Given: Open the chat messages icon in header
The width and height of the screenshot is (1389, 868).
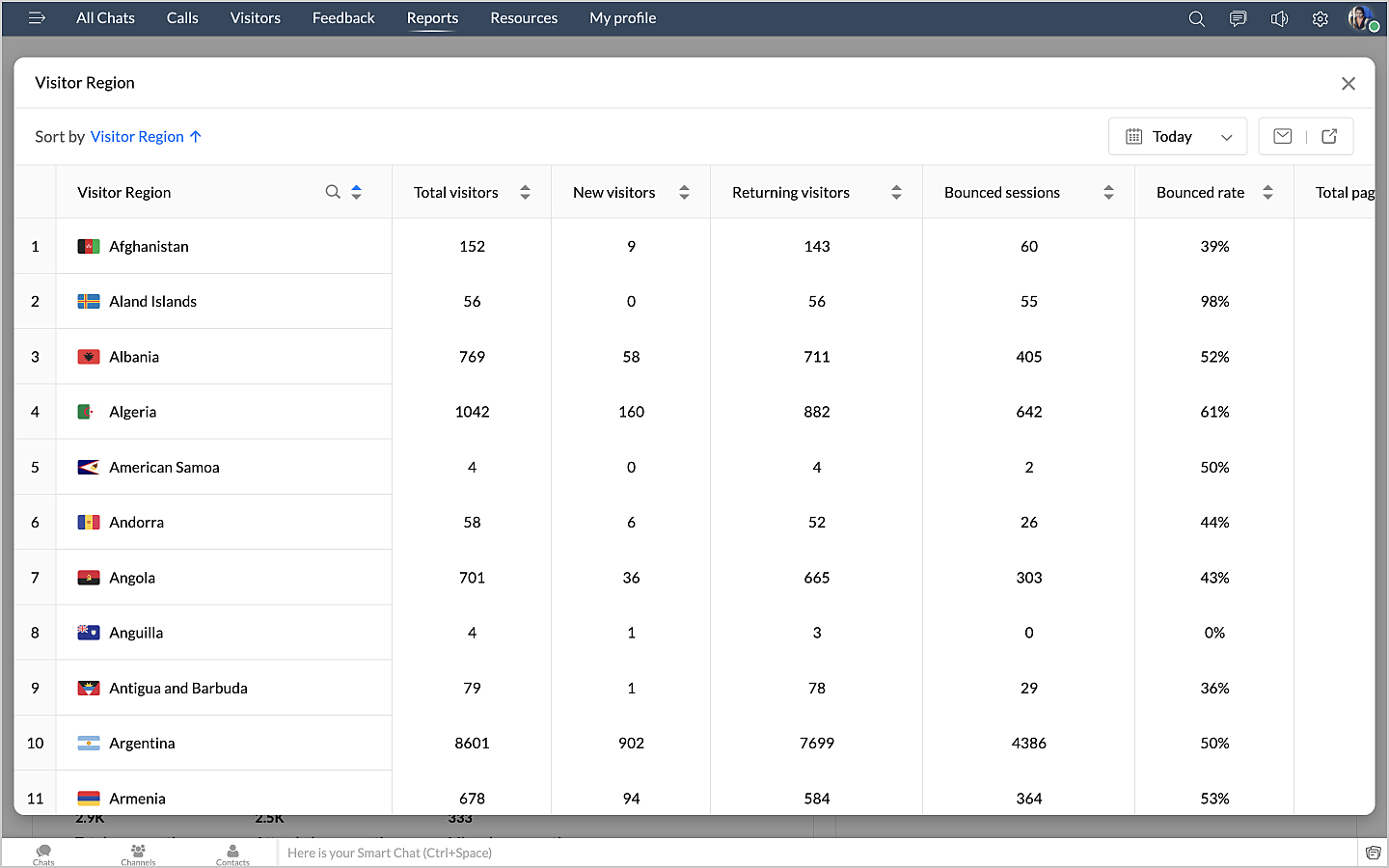Looking at the screenshot, I should pos(1238,18).
